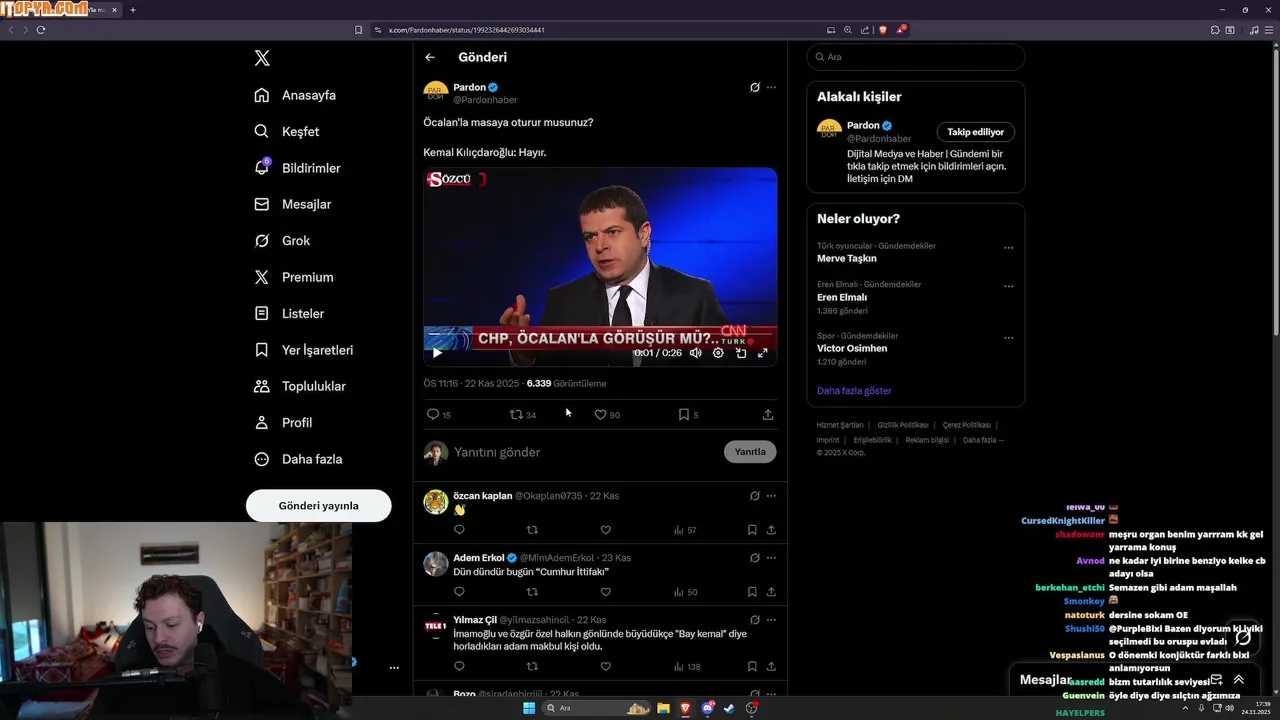This screenshot has height=720, width=1280.
Task: Open options for Victor Osimhen trend
Action: click(x=1008, y=338)
